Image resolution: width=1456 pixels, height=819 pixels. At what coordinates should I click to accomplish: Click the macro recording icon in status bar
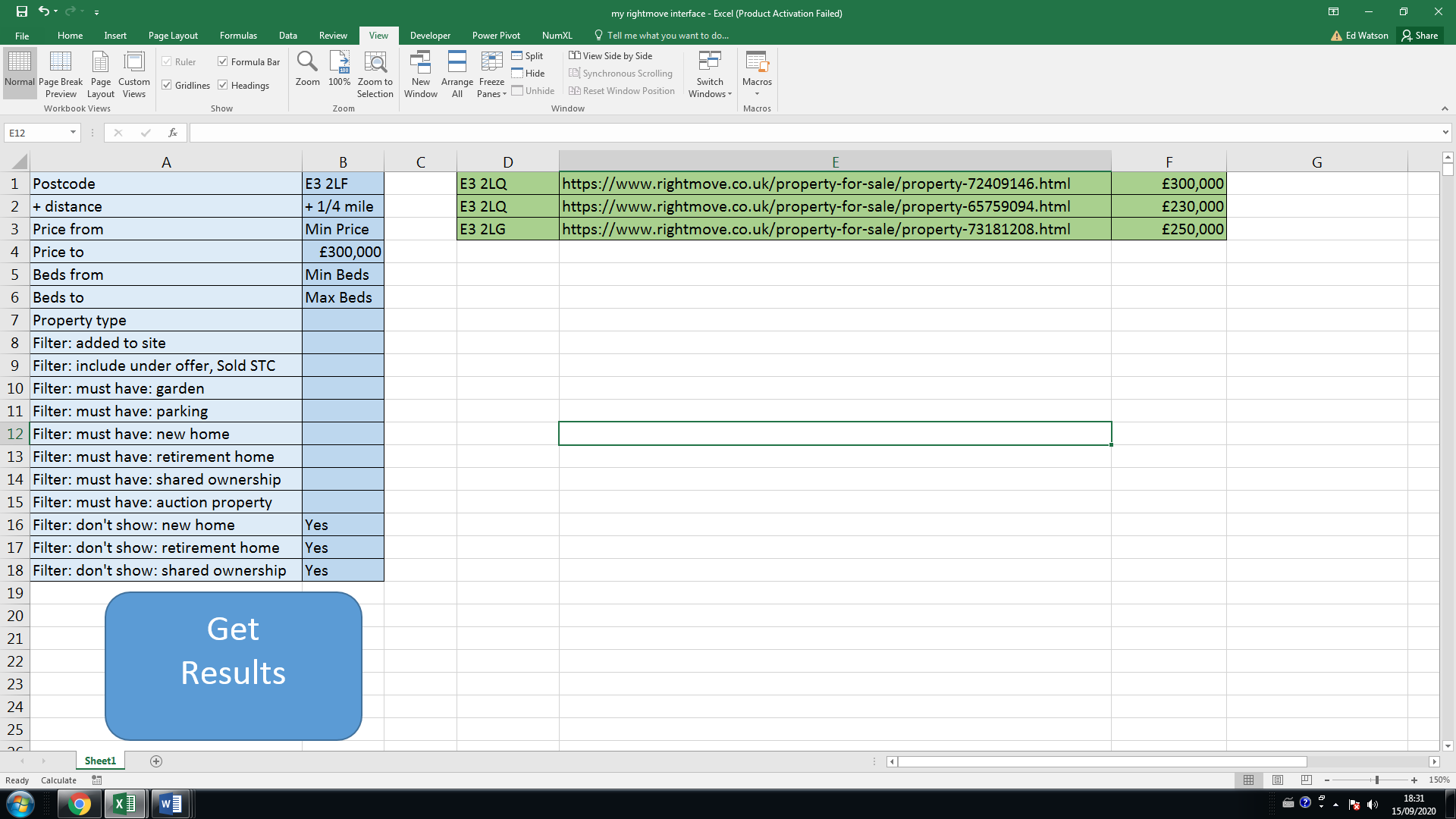(x=96, y=780)
